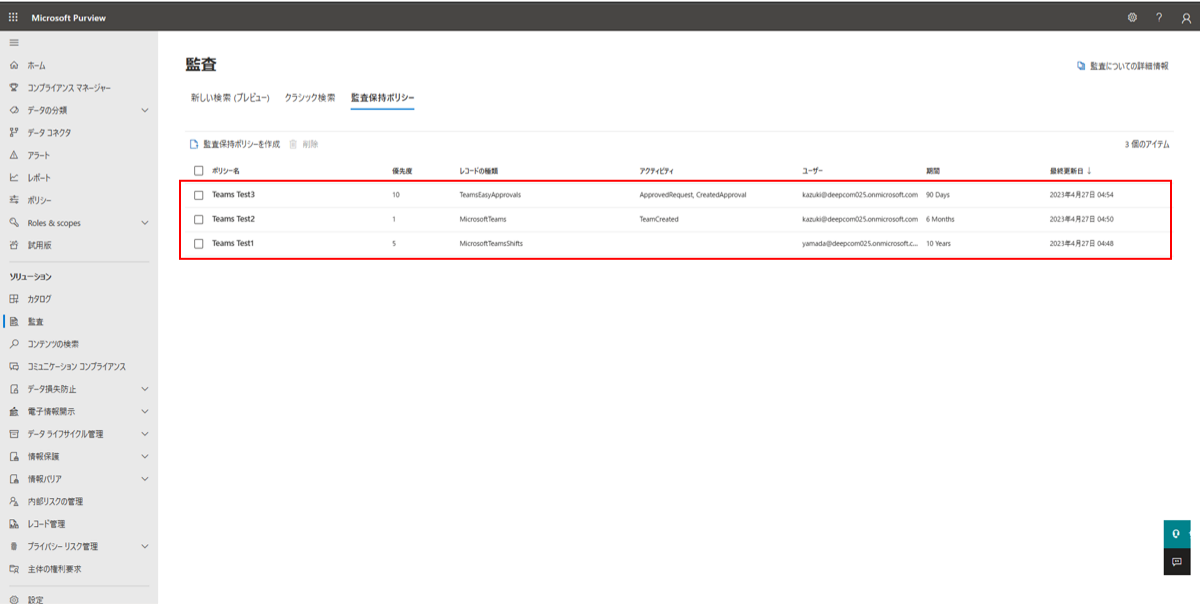Open アラート warning triangle icon
1200x604 pixels.
tap(14, 155)
